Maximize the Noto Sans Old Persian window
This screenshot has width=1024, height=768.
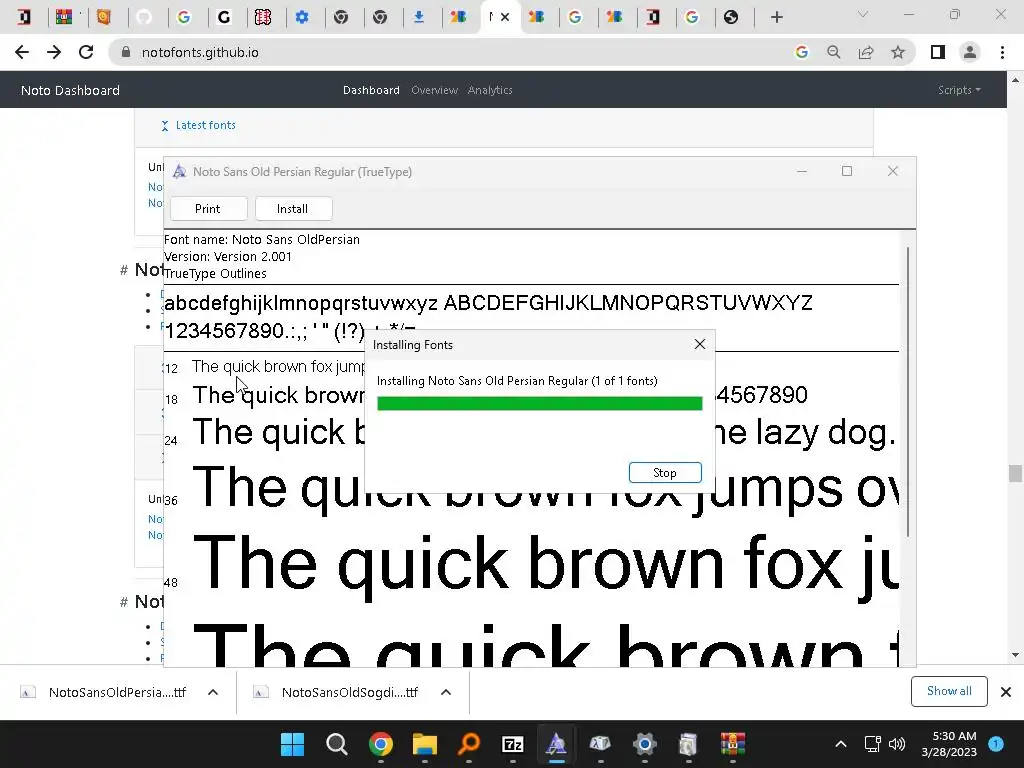click(x=847, y=171)
